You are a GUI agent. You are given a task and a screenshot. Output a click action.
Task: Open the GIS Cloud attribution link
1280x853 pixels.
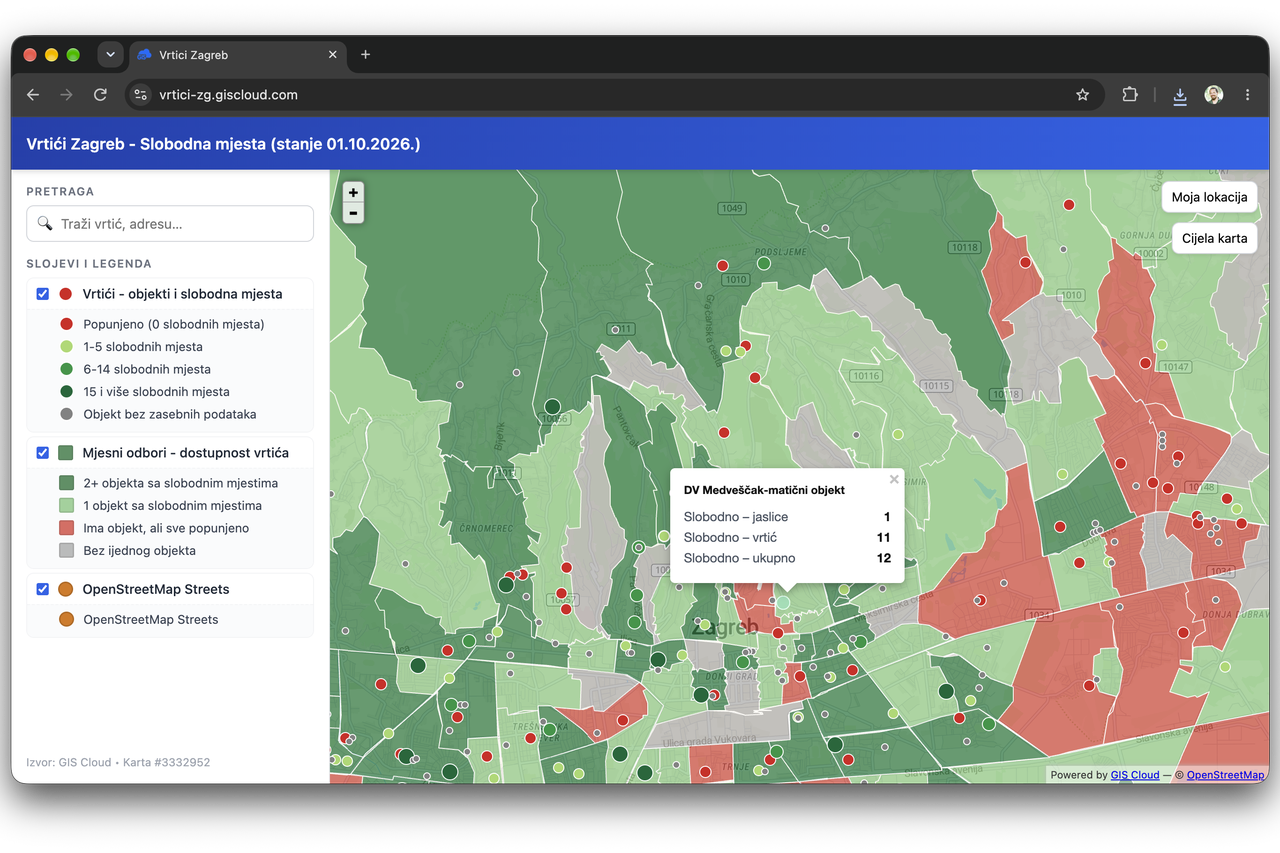(x=1135, y=775)
